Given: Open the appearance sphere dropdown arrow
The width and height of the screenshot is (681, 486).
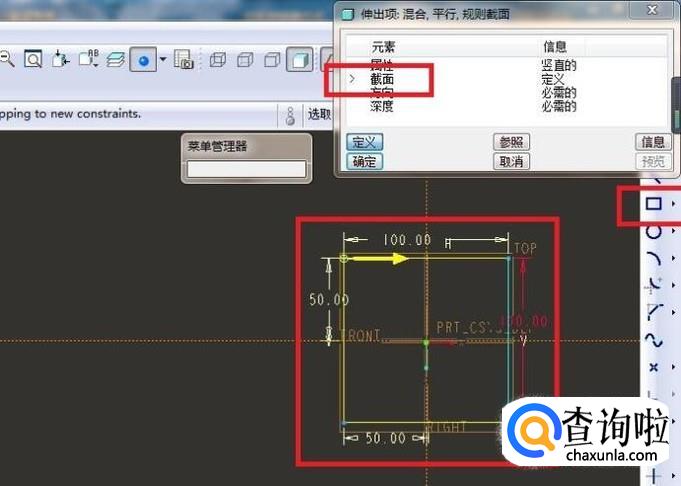Looking at the screenshot, I should coord(163,59).
